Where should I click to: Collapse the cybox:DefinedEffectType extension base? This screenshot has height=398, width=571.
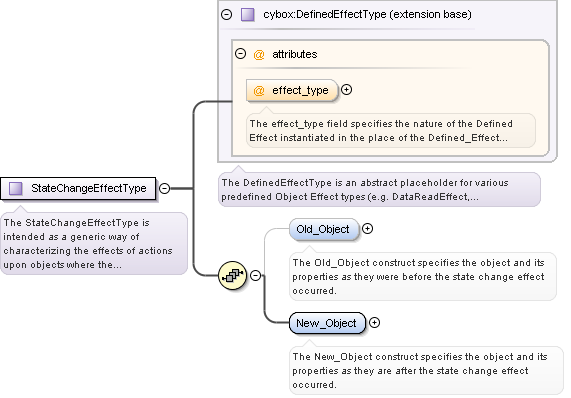pos(227,15)
